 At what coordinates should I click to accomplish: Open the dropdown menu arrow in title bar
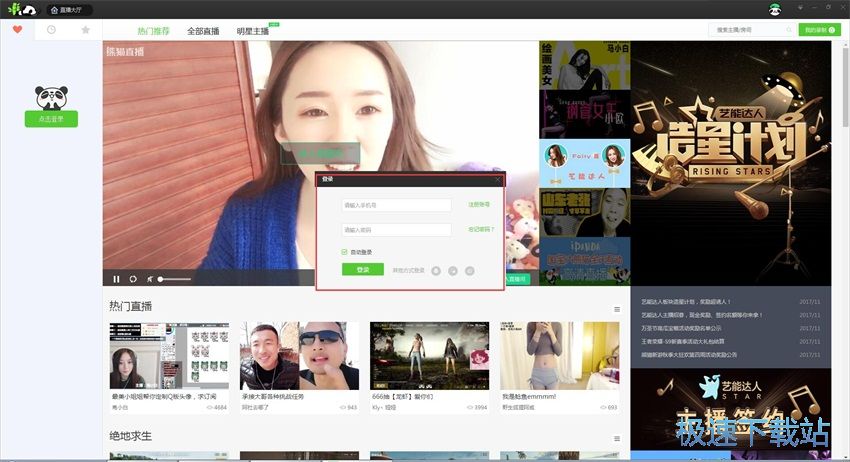point(800,8)
